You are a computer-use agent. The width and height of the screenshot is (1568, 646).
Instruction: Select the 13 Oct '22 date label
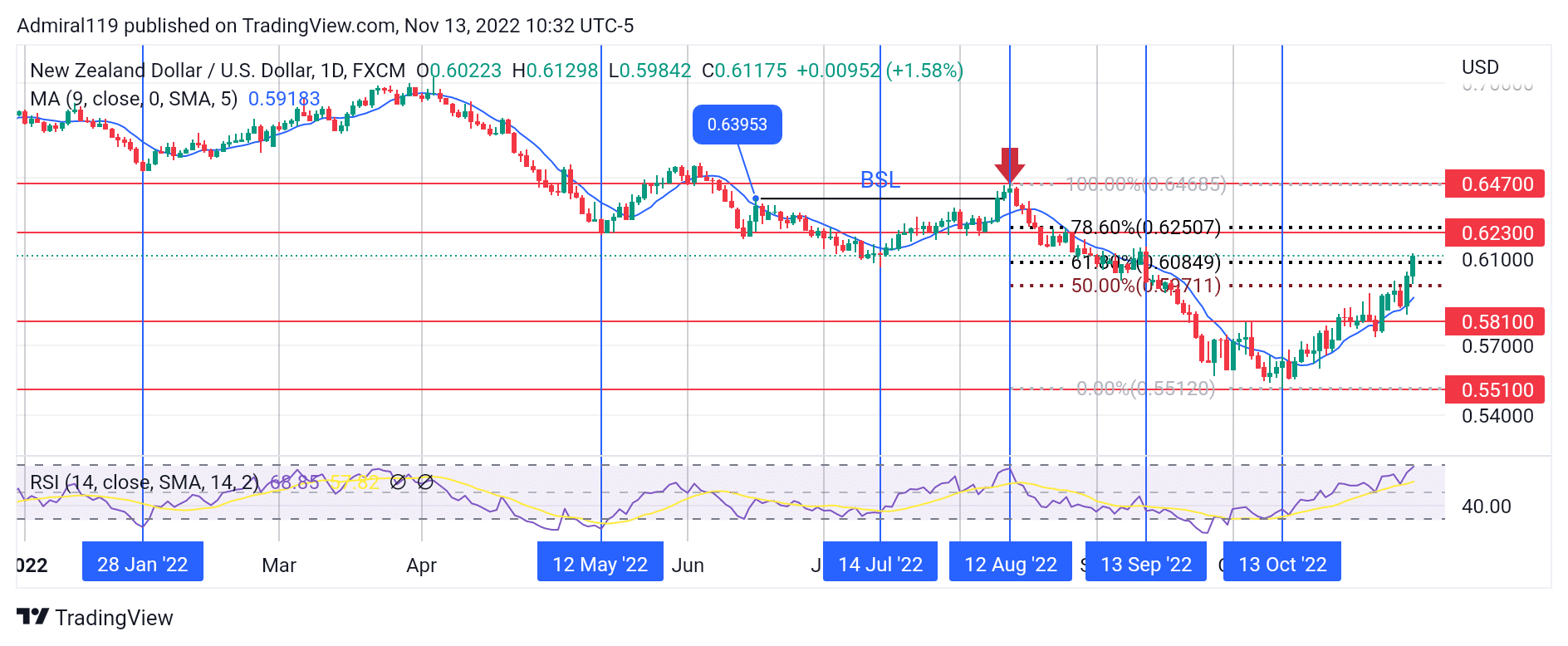(1282, 565)
